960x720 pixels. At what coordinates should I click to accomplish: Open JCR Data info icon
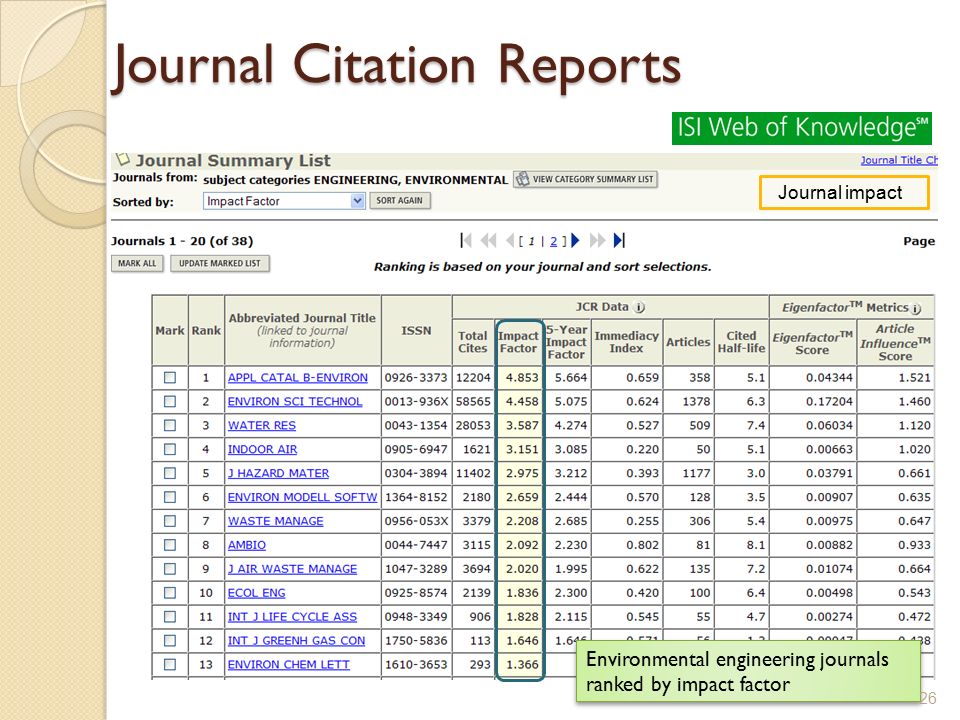(639, 307)
